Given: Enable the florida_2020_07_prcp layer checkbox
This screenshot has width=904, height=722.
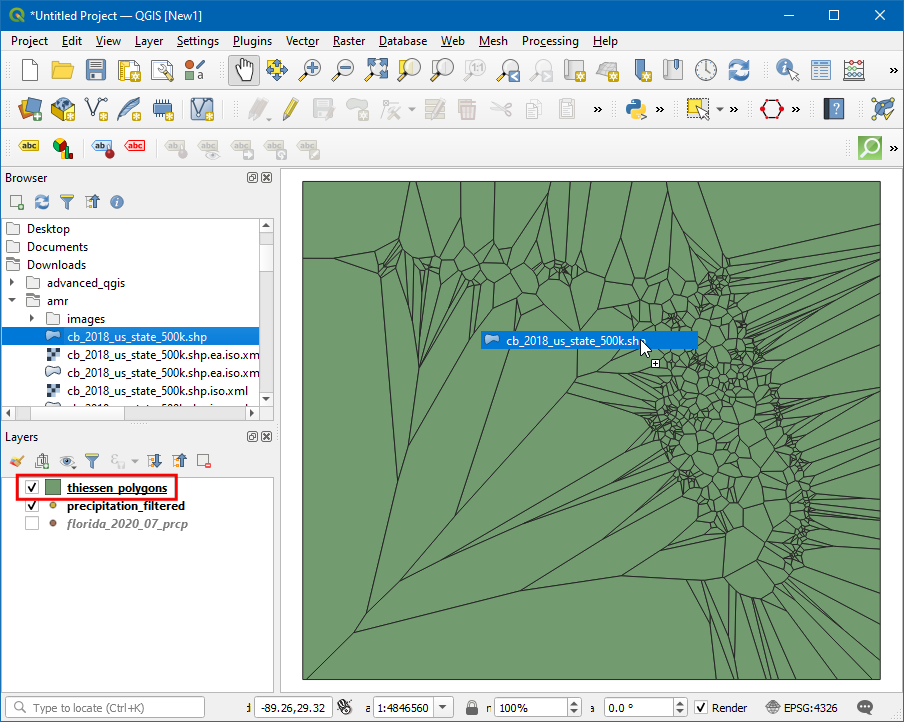Looking at the screenshot, I should 32,524.
